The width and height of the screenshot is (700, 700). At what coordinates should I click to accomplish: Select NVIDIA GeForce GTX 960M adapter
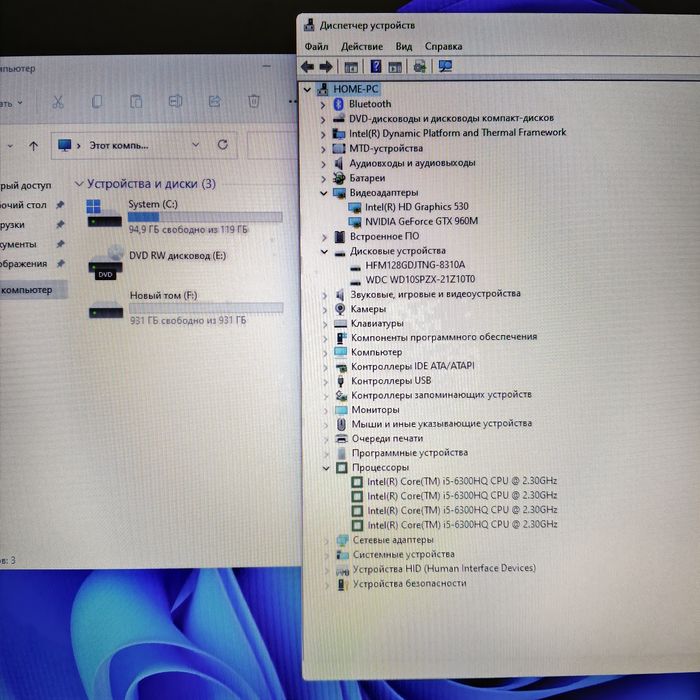pos(421,221)
